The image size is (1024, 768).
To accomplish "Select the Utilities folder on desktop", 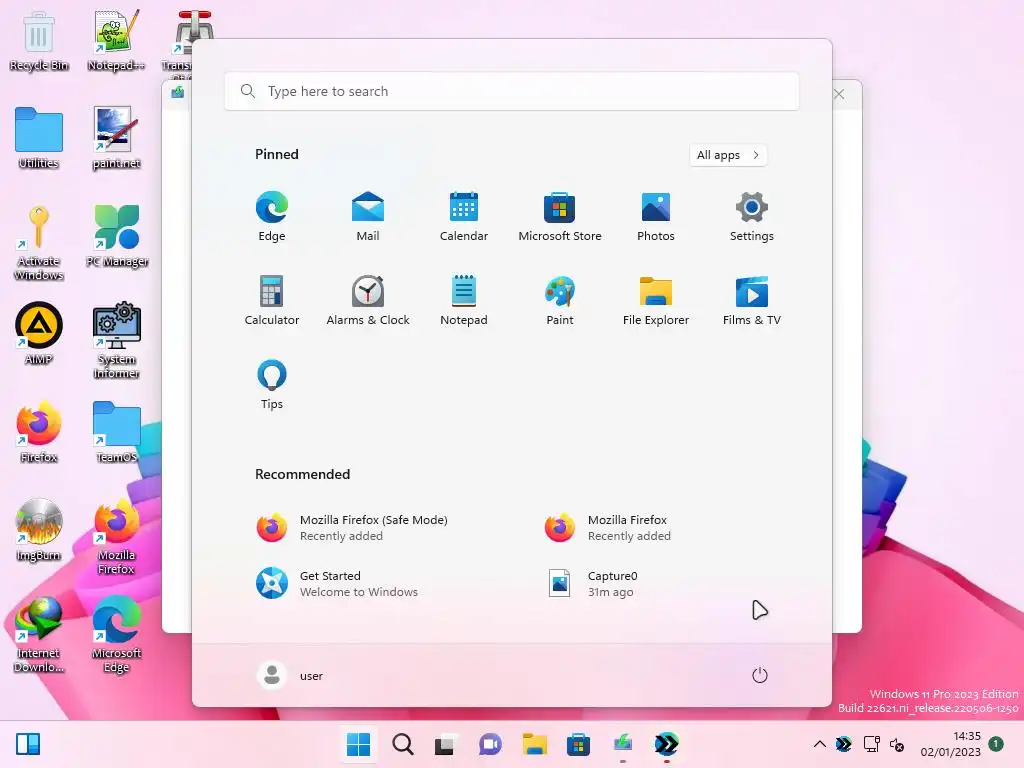I will (x=39, y=138).
